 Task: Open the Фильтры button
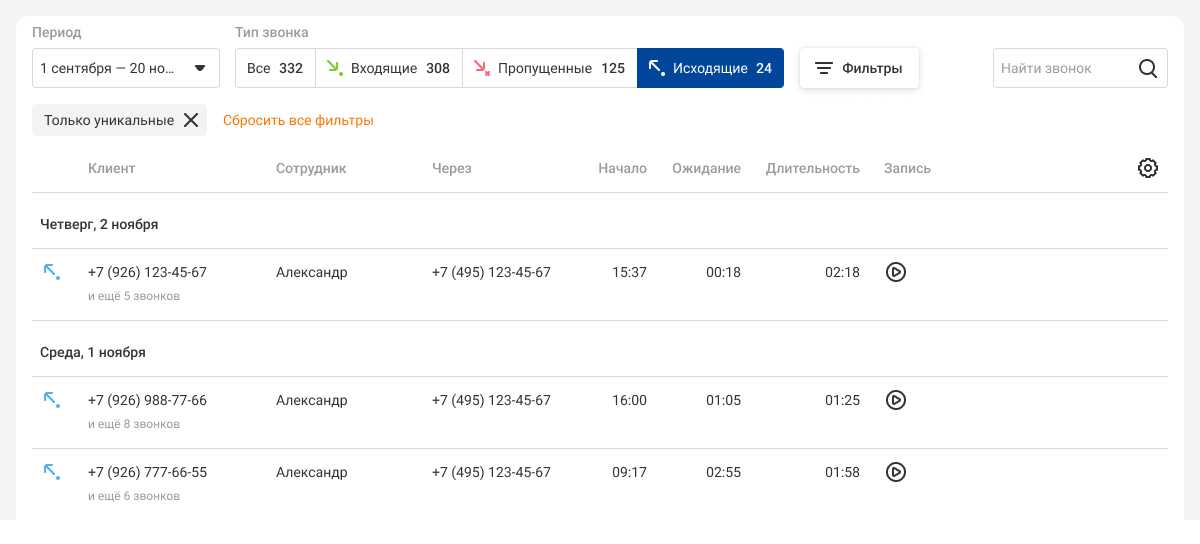pyautogui.click(x=859, y=69)
